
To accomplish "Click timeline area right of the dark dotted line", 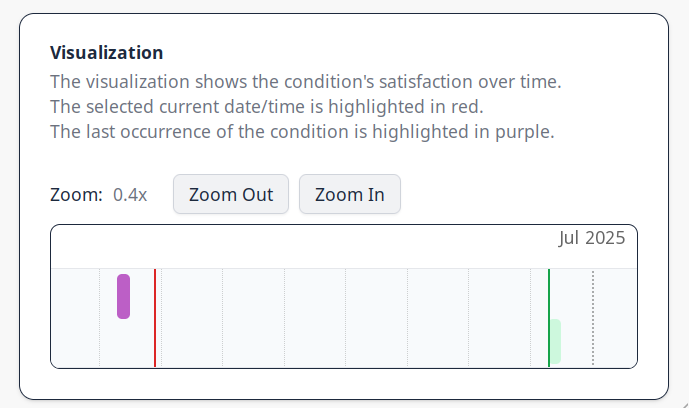I will [615, 317].
